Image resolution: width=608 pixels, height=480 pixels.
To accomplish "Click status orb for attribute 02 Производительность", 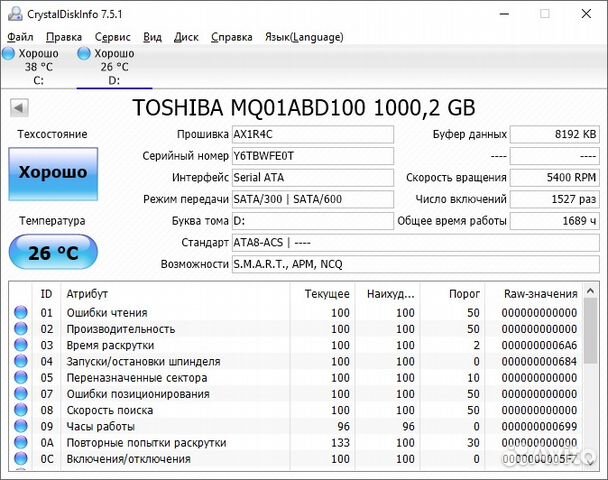I will [21, 328].
